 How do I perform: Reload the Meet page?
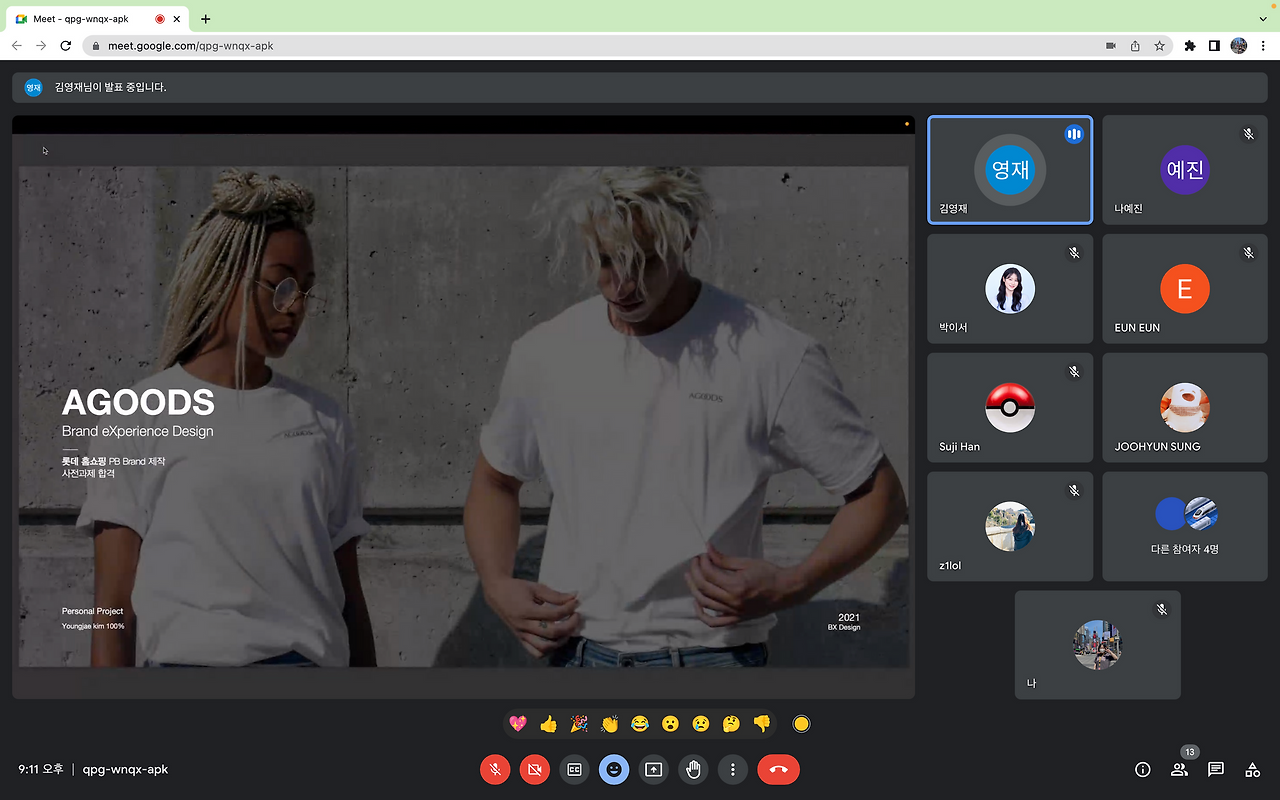tap(66, 46)
